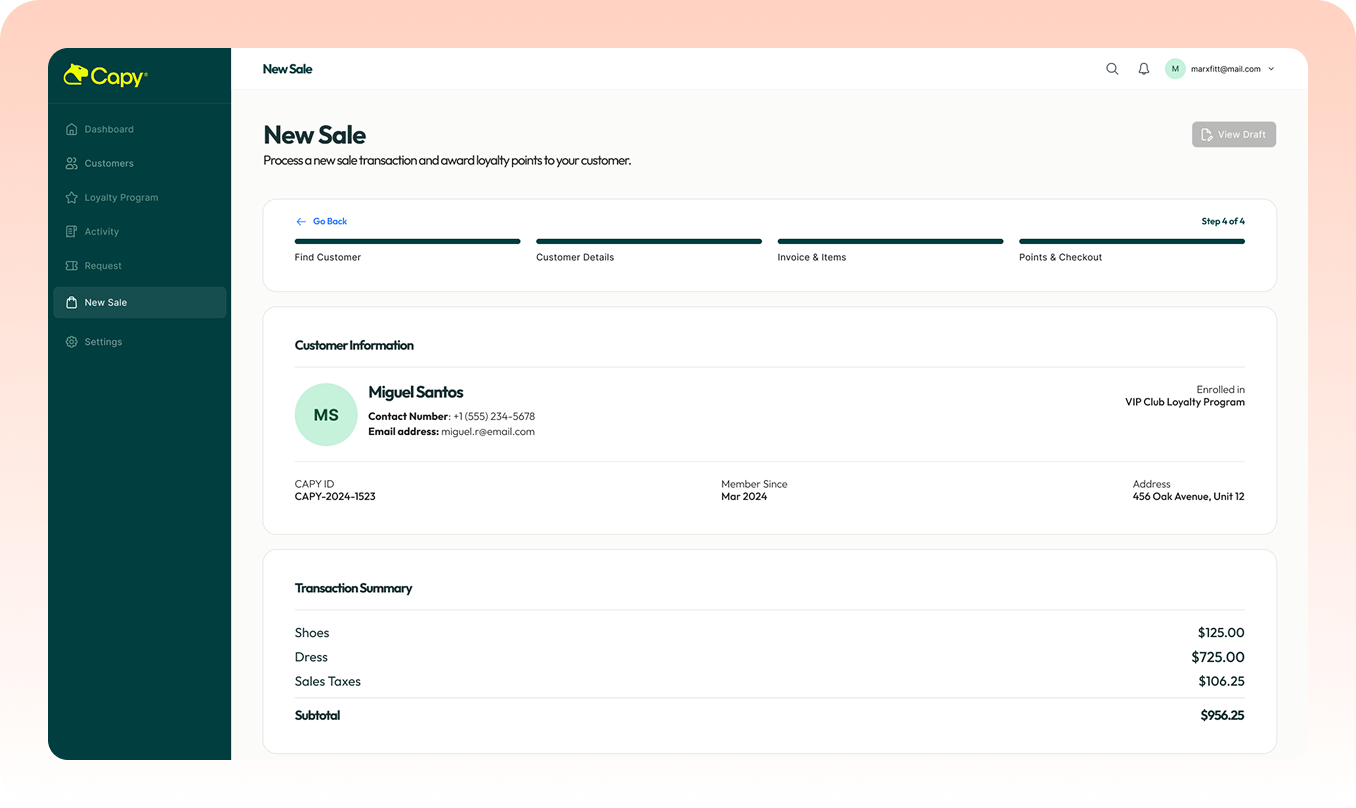Select Miguel Santos's email address

489,431
